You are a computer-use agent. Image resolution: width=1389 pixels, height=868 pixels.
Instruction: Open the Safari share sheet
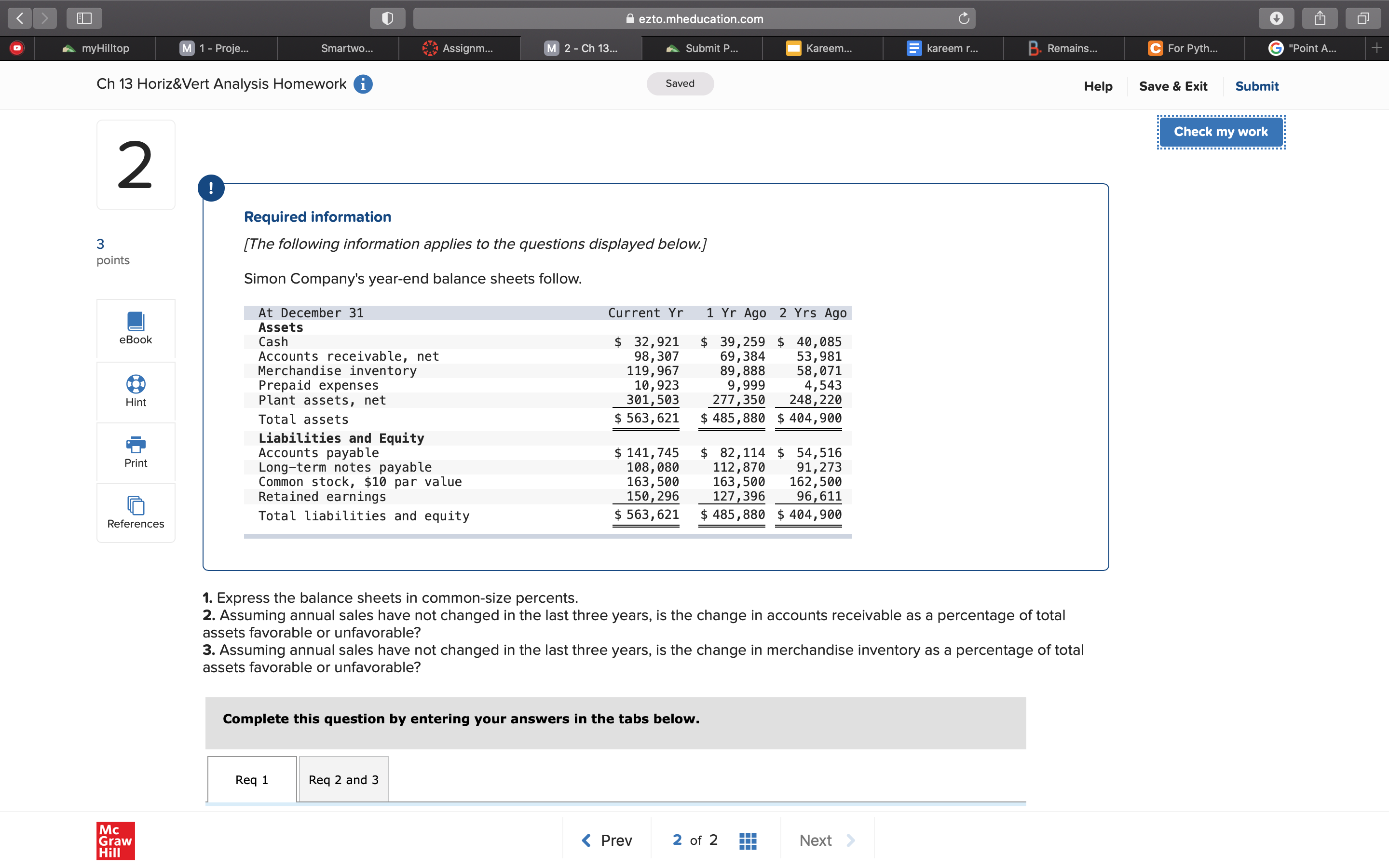coord(1320,18)
